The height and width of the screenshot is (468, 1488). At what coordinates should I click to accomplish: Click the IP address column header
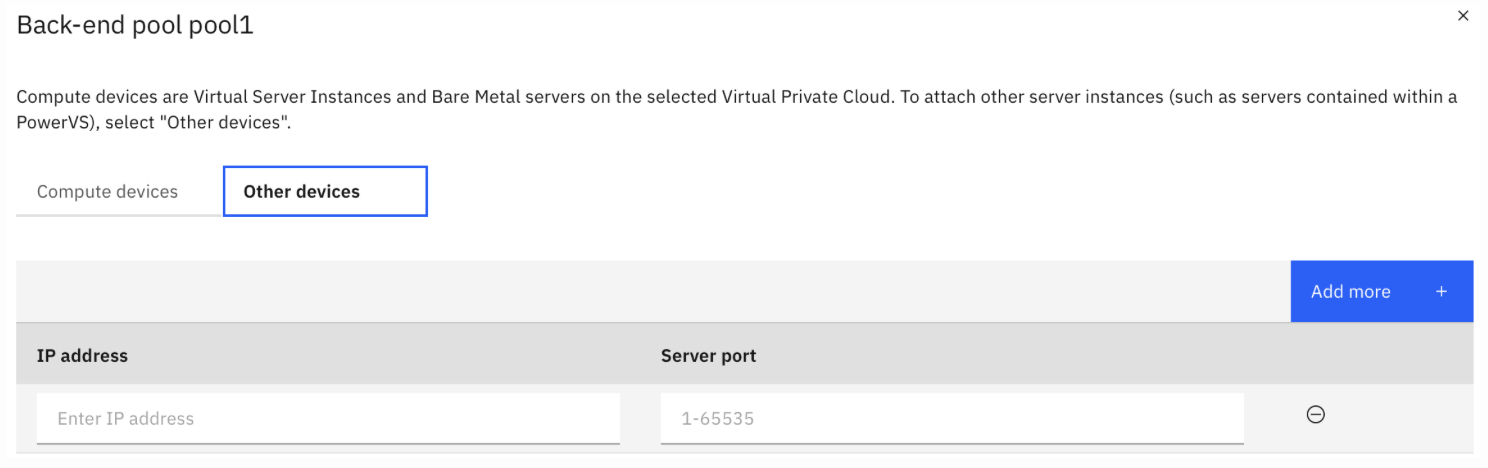click(82, 355)
